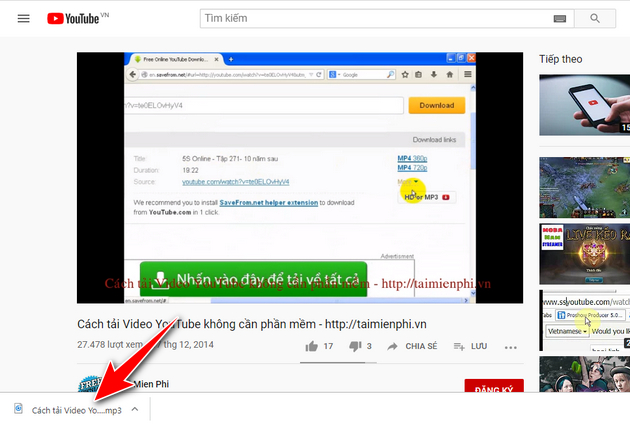Open the YouTube hamburger guide menu

click(x=23, y=18)
